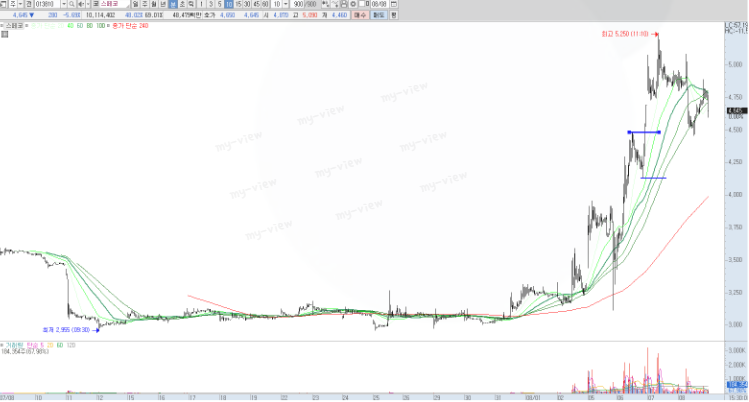Tick the checkbox next to 0 in the toolbar
This screenshot has height=402, width=749.
(x=362, y=4)
